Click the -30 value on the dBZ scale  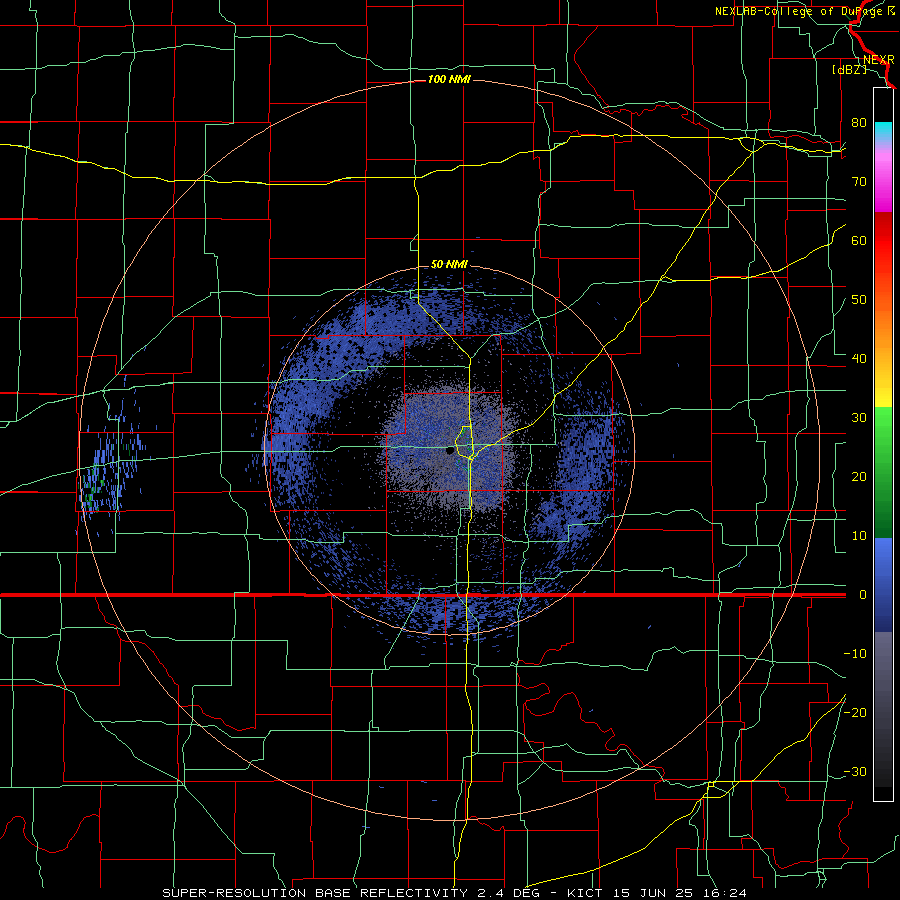[x=855, y=771]
